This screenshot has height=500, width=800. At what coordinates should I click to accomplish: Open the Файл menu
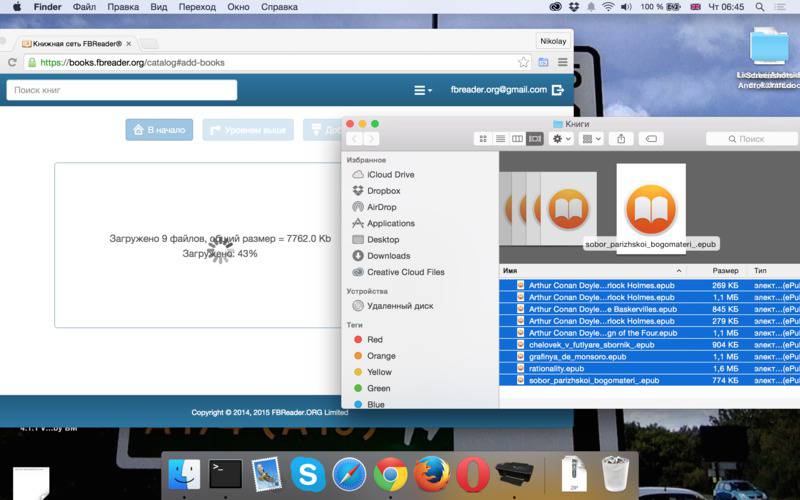pyautogui.click(x=84, y=7)
